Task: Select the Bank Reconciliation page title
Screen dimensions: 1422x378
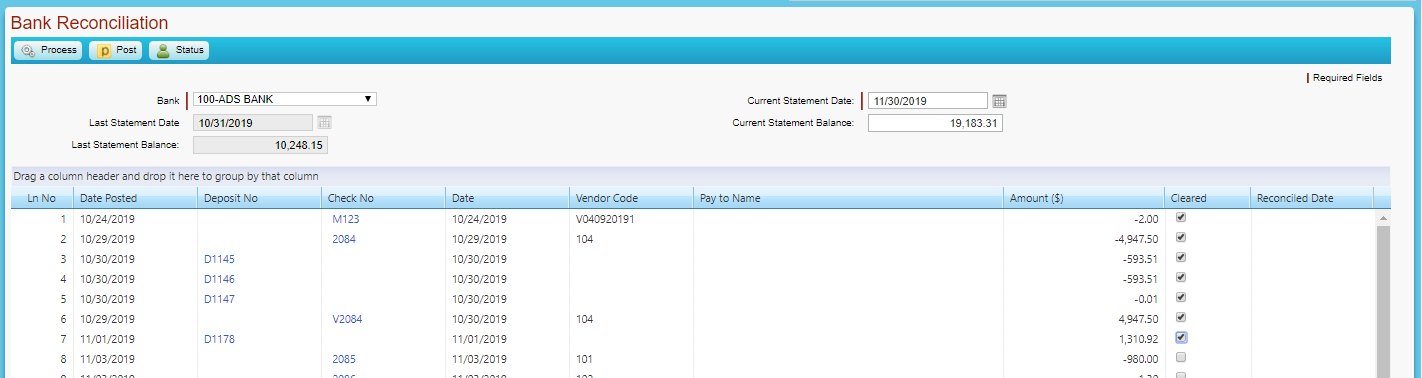Action: (x=89, y=23)
